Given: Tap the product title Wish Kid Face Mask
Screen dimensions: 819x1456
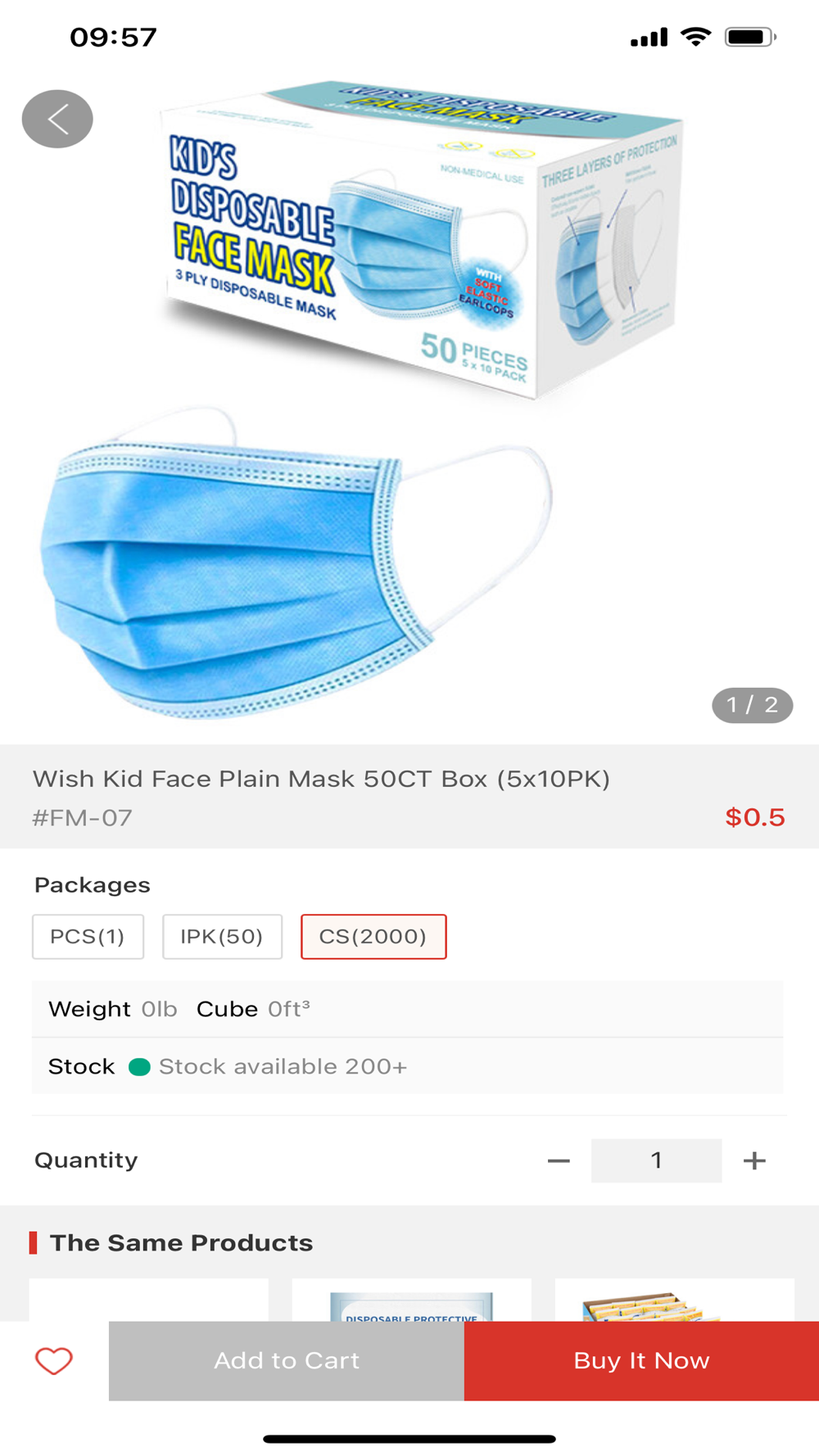Looking at the screenshot, I should [321, 779].
